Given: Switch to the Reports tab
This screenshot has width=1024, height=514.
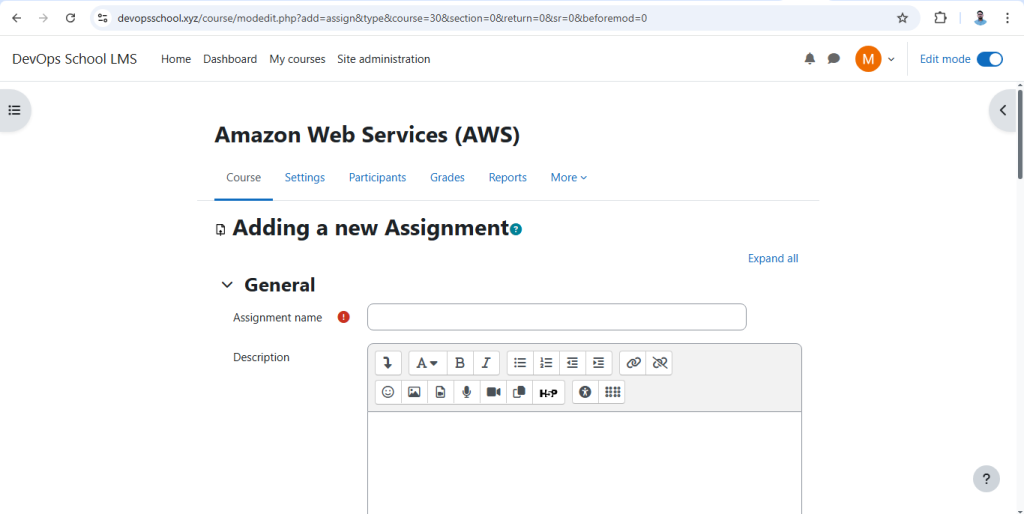Looking at the screenshot, I should [507, 178].
